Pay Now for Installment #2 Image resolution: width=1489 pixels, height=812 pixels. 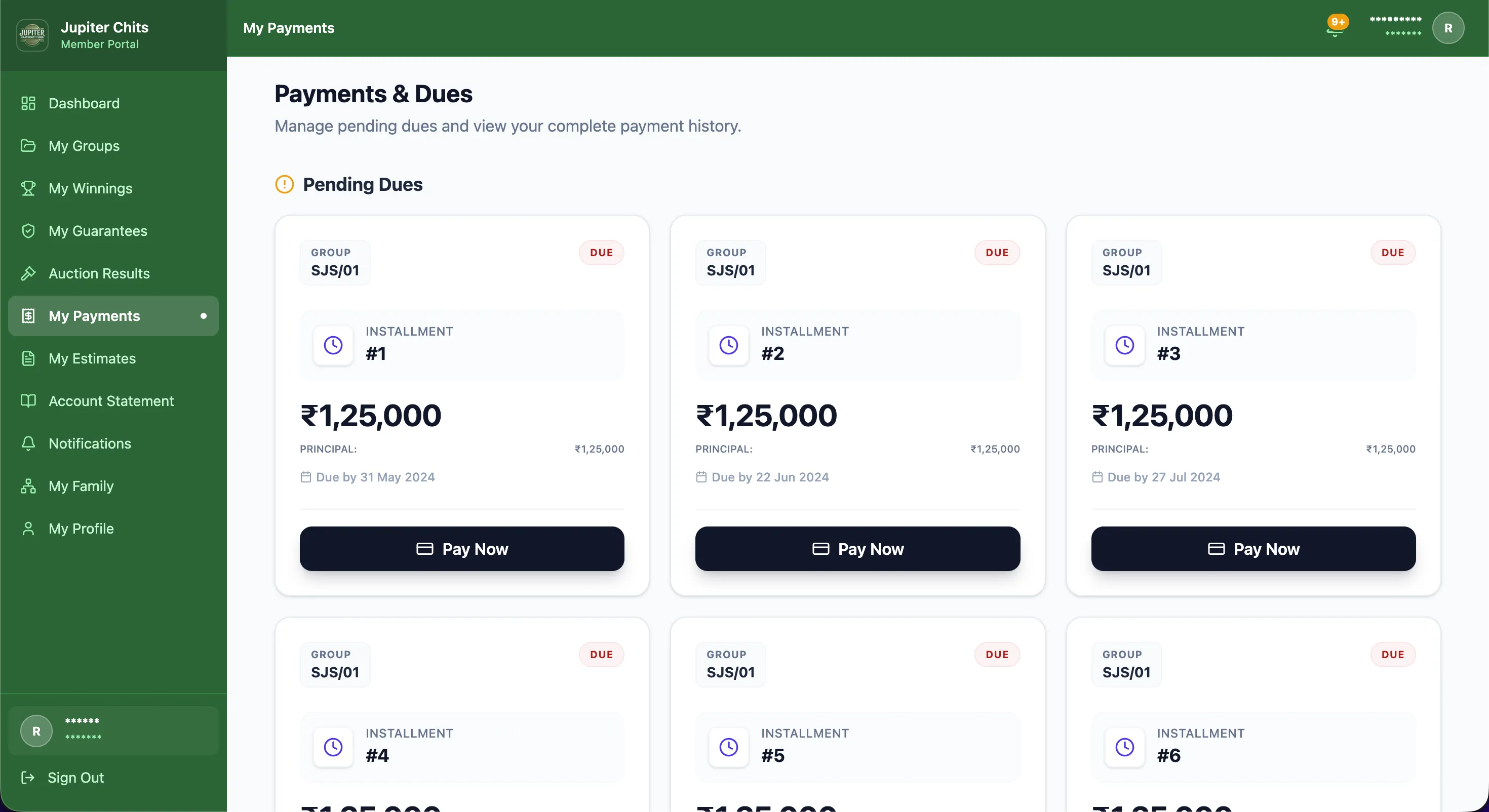[x=857, y=548]
